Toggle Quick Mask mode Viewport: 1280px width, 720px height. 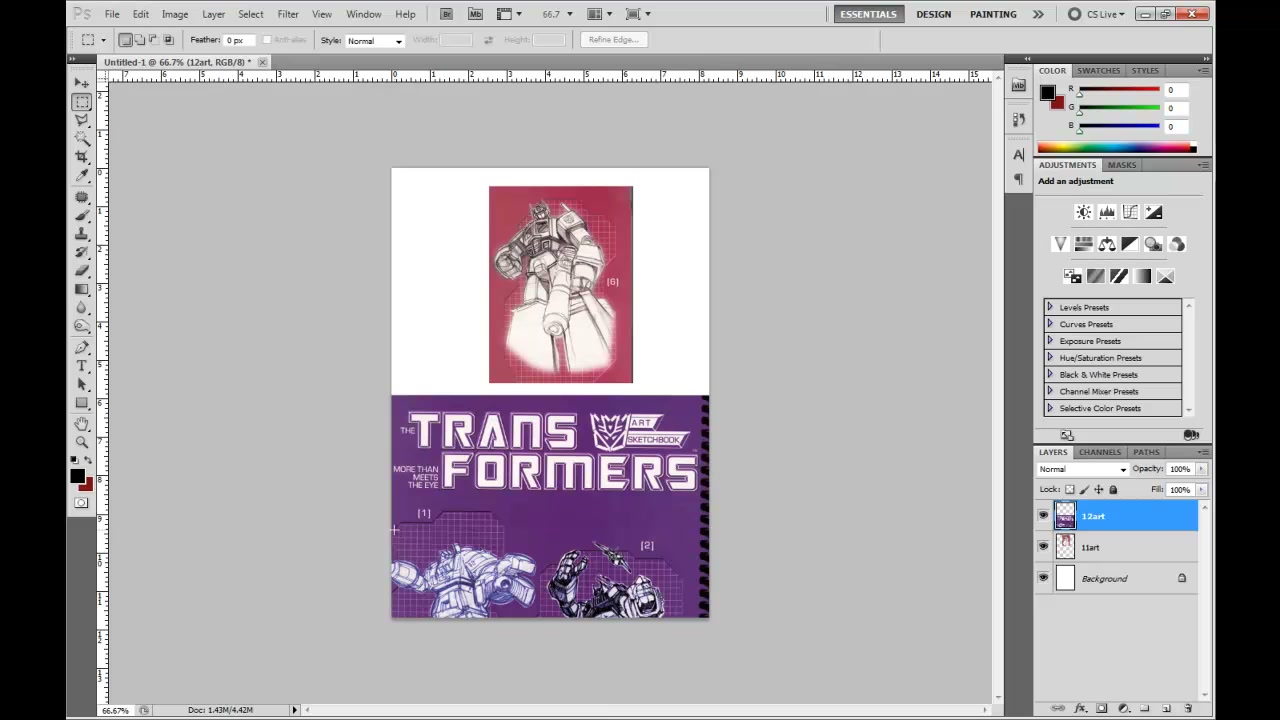(81, 503)
